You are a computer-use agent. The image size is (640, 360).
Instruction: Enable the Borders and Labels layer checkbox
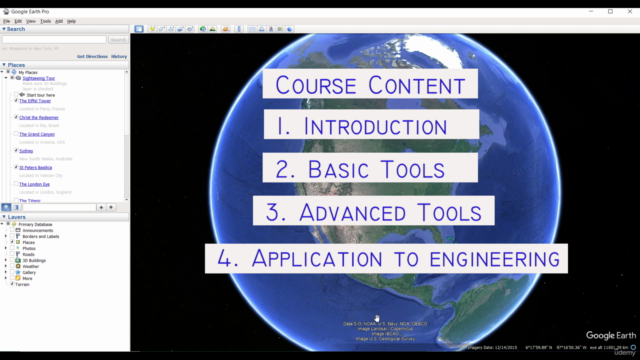point(12,236)
